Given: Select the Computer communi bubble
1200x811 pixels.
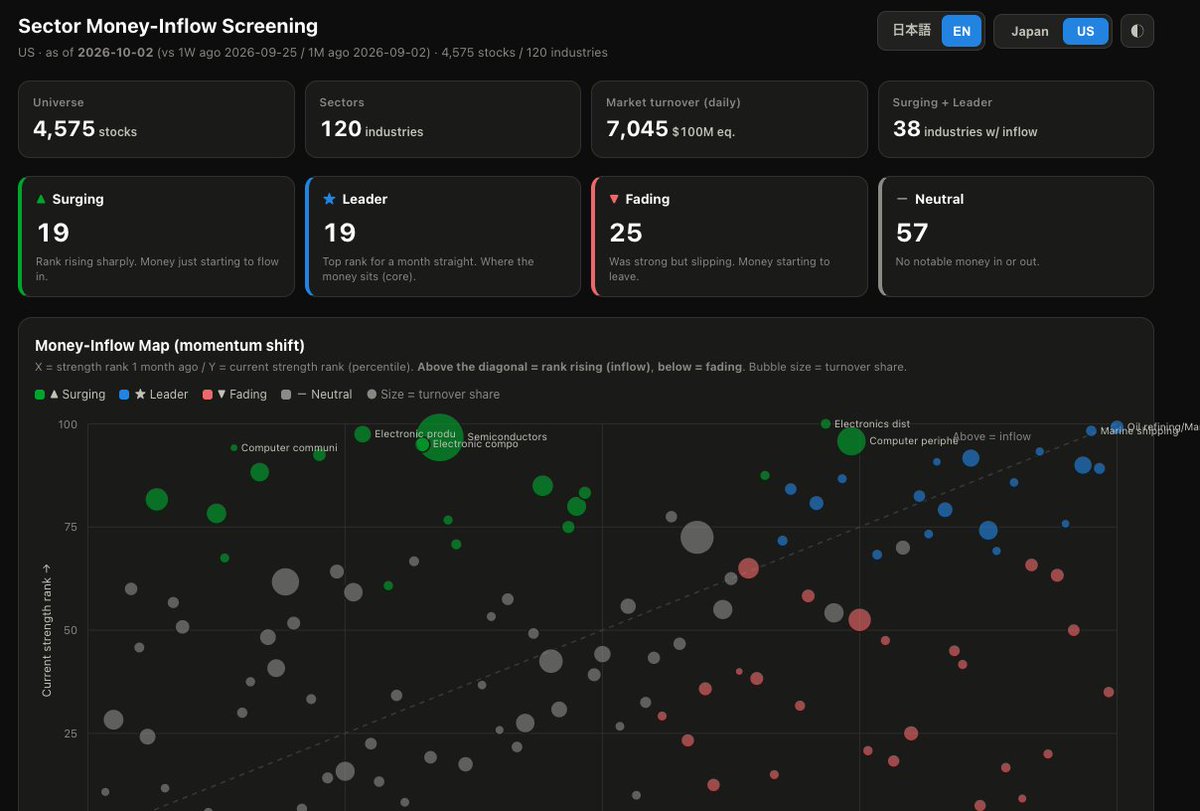Looking at the screenshot, I should [234, 448].
